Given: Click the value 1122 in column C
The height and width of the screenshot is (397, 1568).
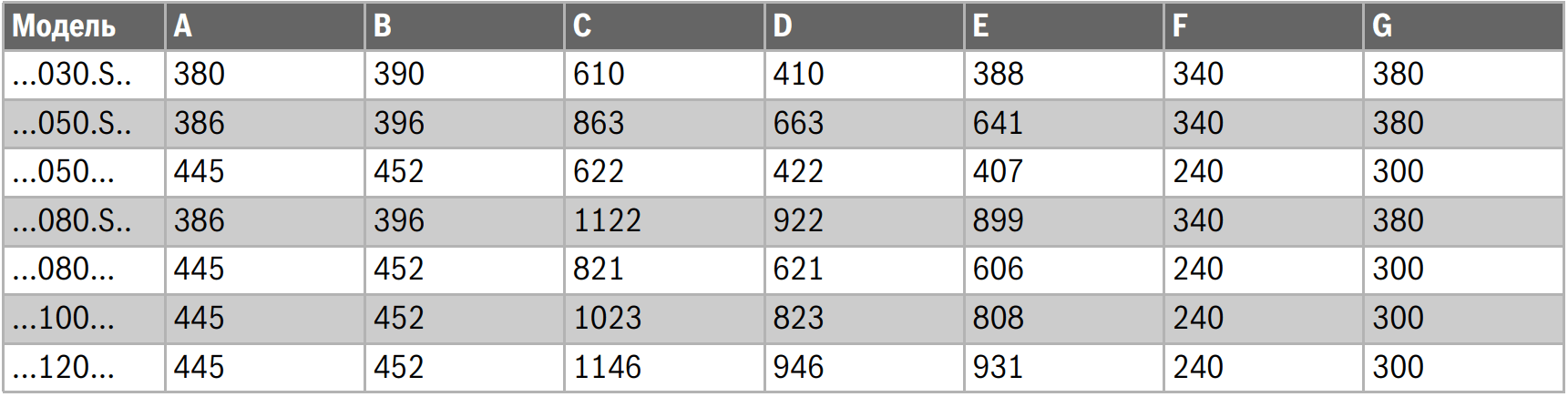Looking at the screenshot, I should (607, 221).
